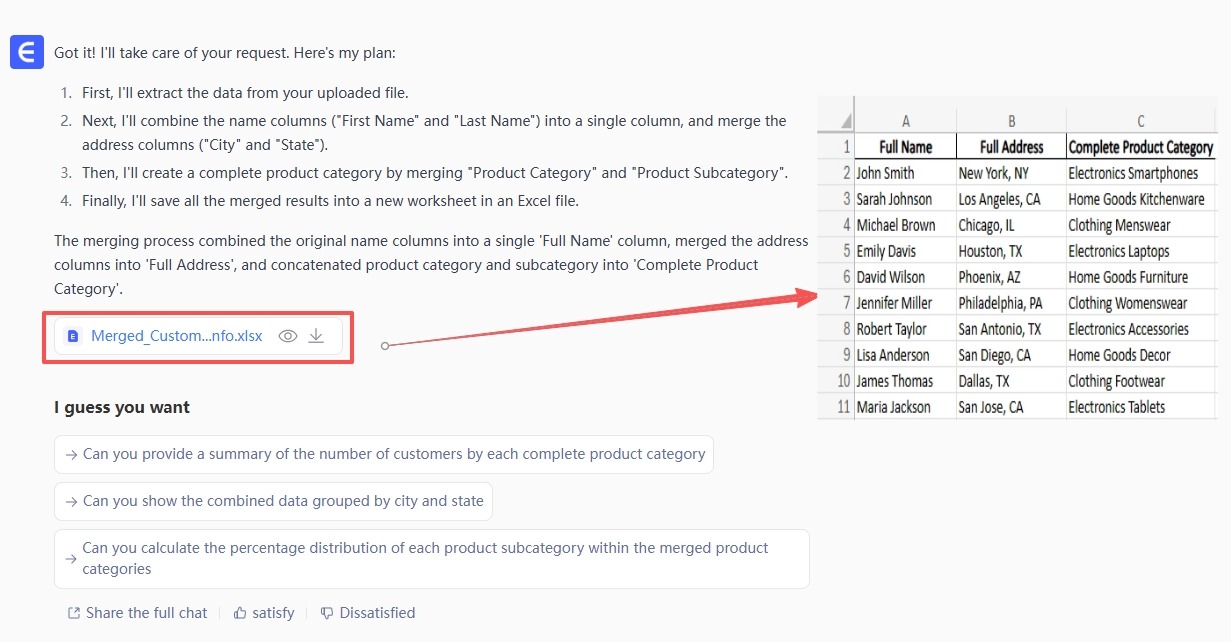Click the Full Name header cell
The width and height of the screenshot is (1231, 642).
[x=905, y=147]
